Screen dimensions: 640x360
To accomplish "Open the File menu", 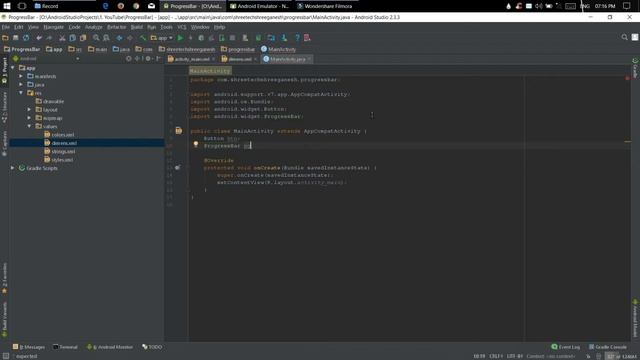I will coord(6,27).
